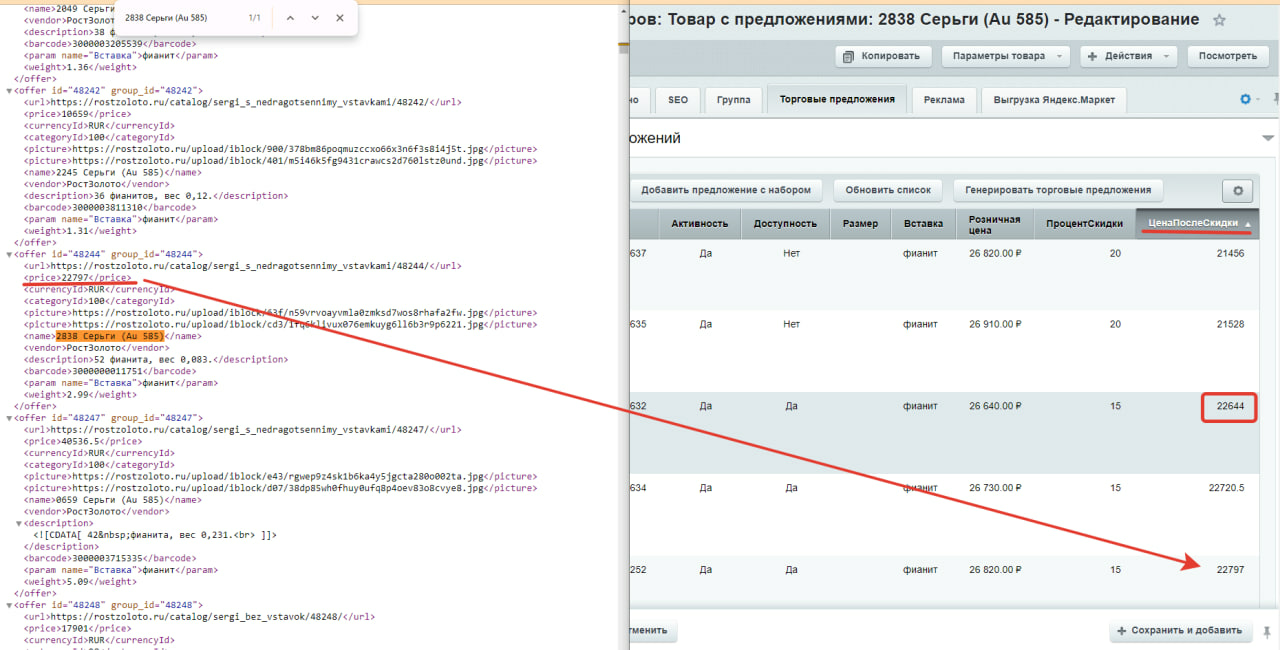This screenshot has width=1280, height=650.
Task: Click Нет availability in the 21528 row
Action: coord(792,325)
